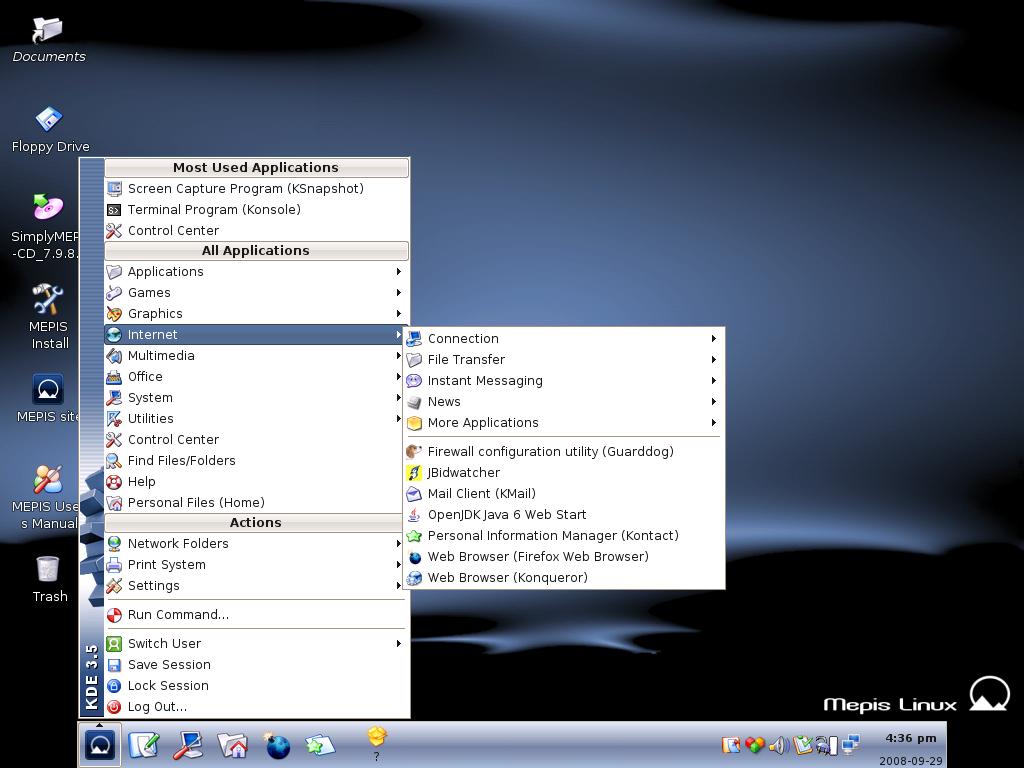Expand the Switch User submenu

pyautogui.click(x=164, y=644)
